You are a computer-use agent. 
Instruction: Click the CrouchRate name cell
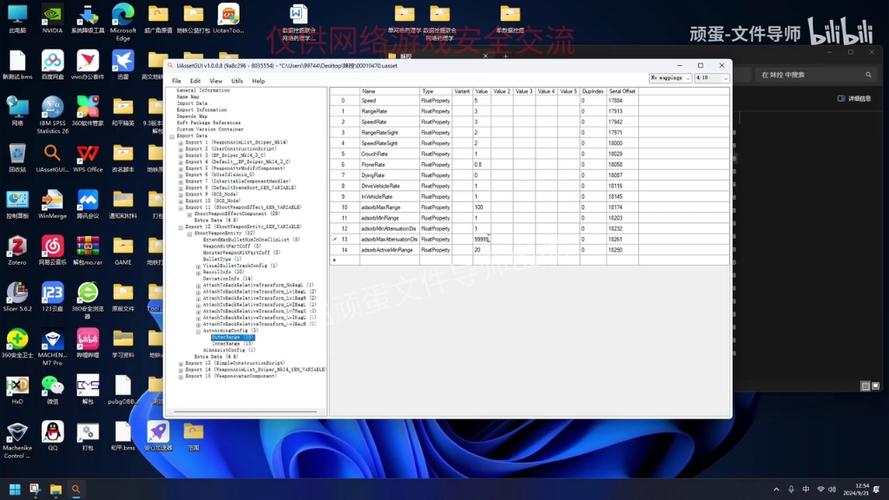(389, 154)
